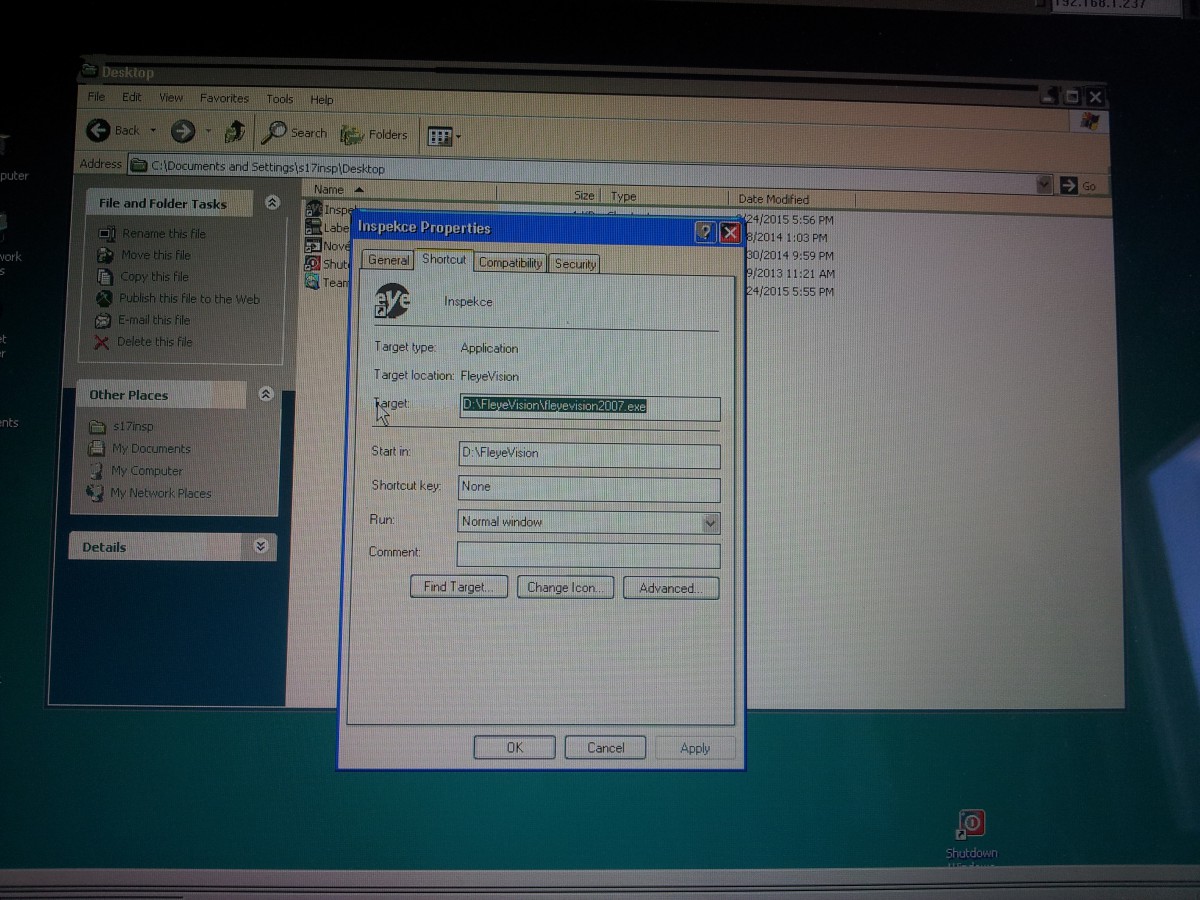The image size is (1200, 900).
Task: Open Search from the toolbar
Action: click(x=295, y=133)
